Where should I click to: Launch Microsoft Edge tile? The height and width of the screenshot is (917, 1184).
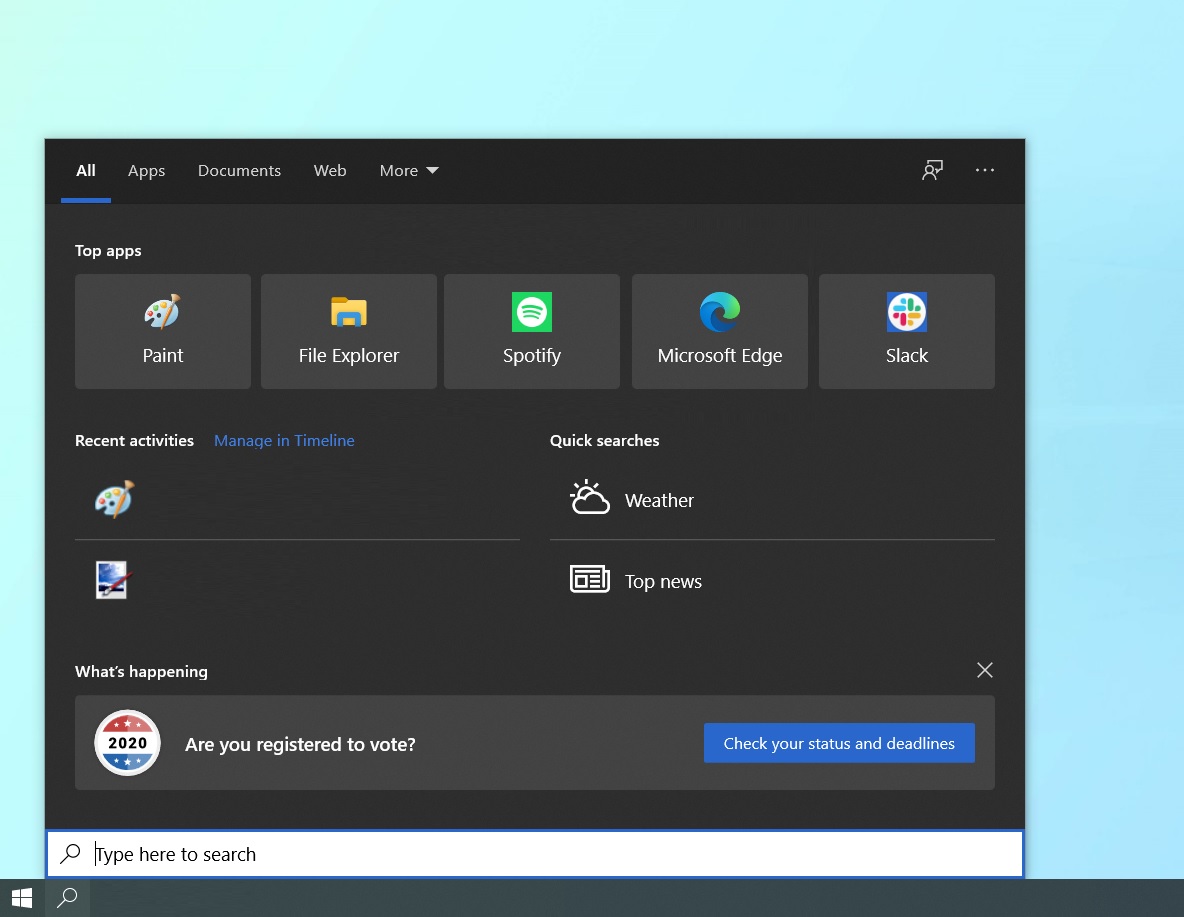[x=719, y=331]
